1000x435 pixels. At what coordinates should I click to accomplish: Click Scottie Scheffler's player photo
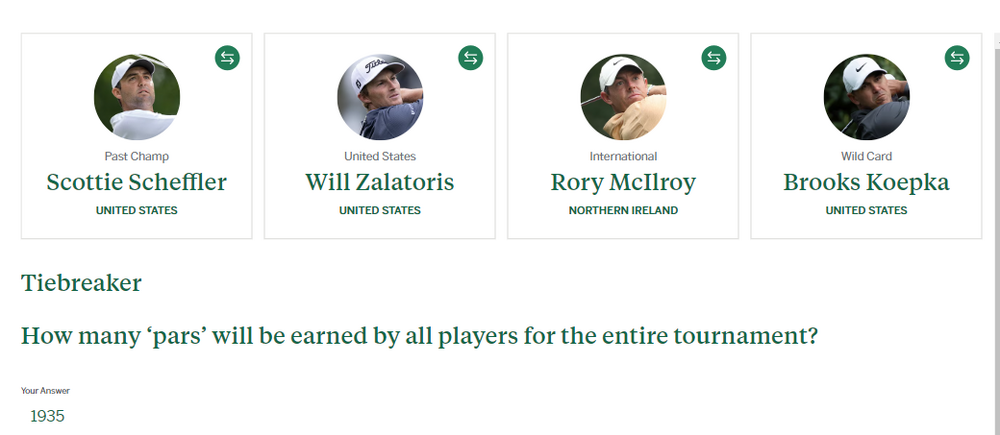point(137,97)
